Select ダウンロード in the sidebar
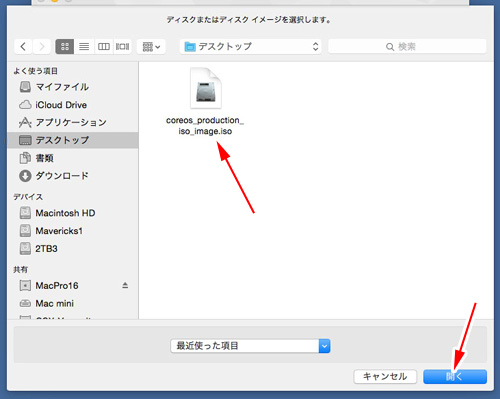Viewport: 500px width, 399px height. click(x=72, y=176)
